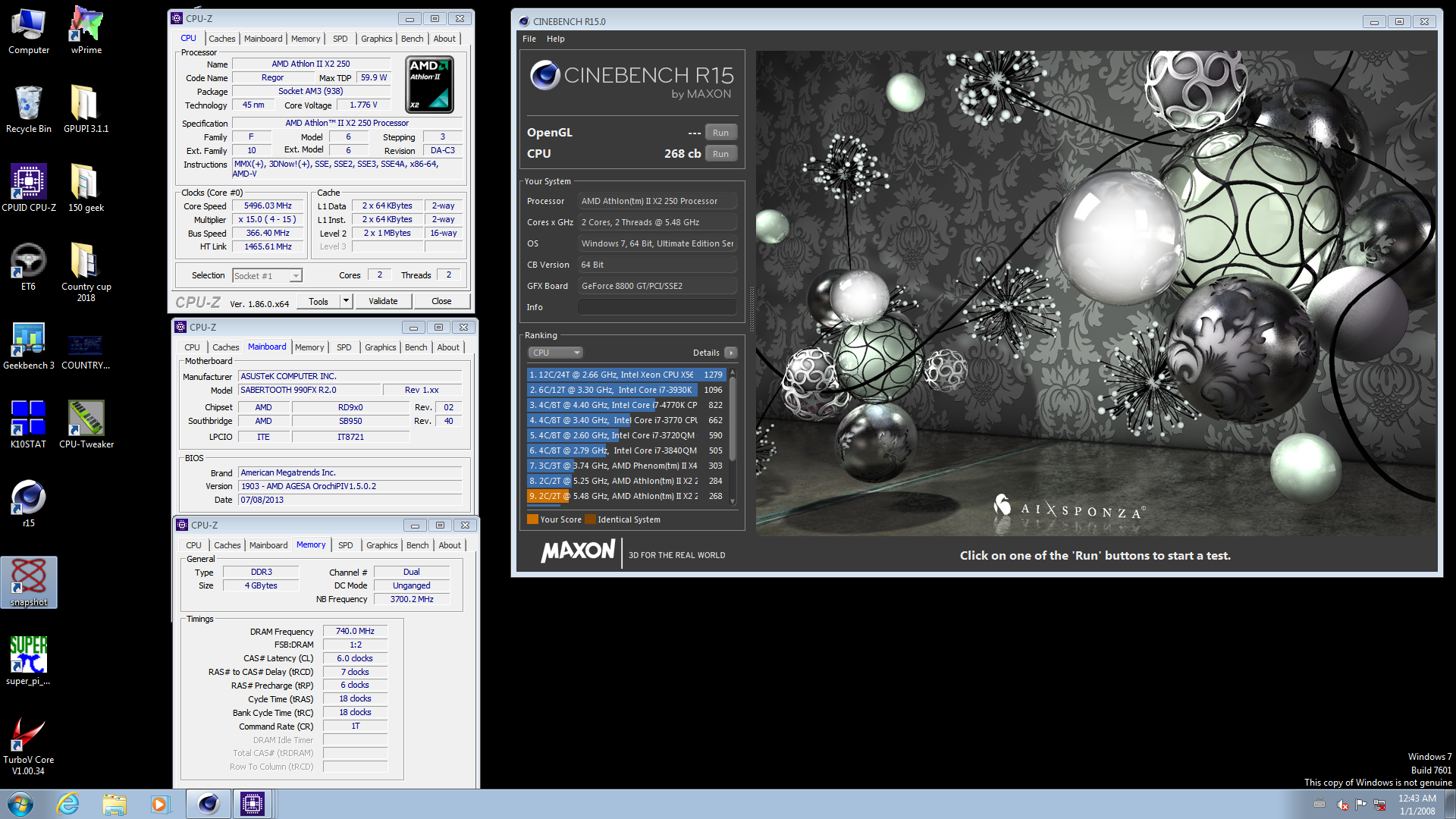The width and height of the screenshot is (1456, 819).
Task: Launch the ET6 desktop shortcut
Action: point(29,268)
